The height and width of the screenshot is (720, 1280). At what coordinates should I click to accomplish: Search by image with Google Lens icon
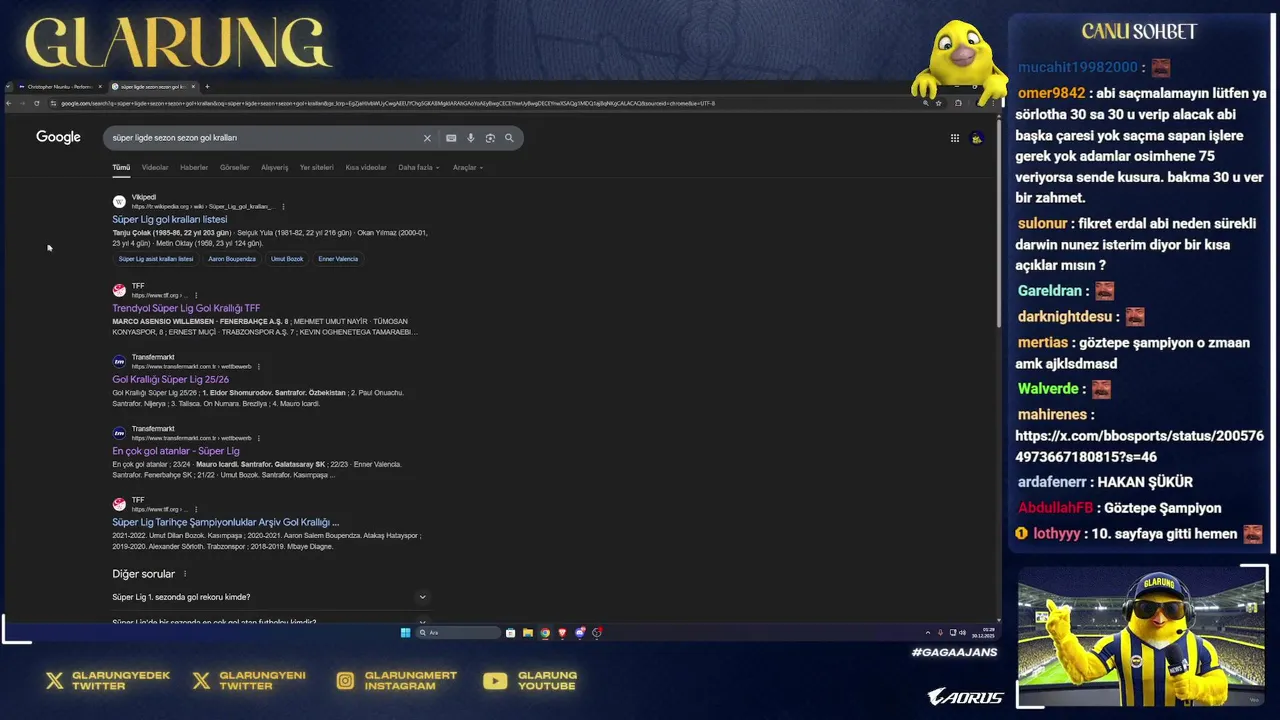click(x=490, y=138)
